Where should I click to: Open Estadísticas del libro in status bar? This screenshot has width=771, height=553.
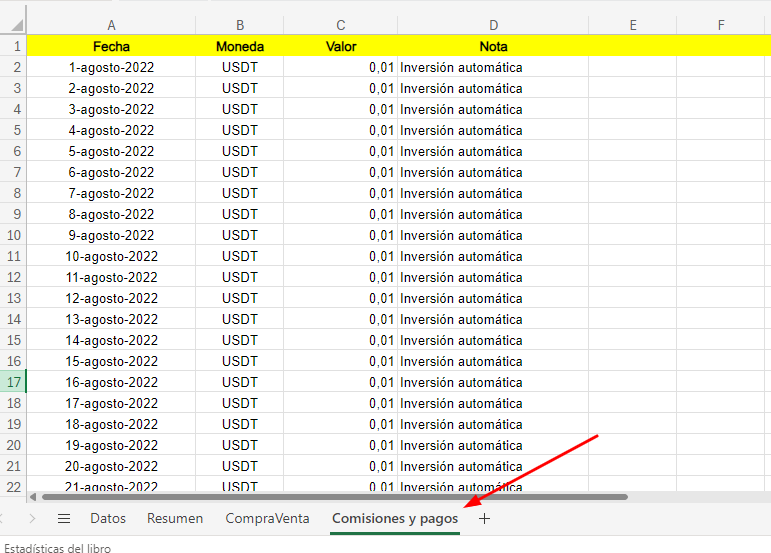point(57,547)
